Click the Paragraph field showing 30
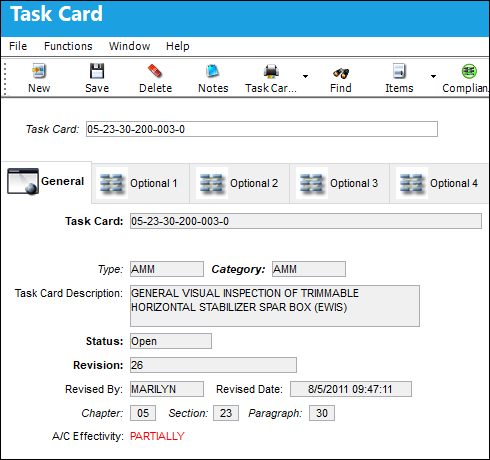Screen dimensions: 490x460 [x=322, y=413]
